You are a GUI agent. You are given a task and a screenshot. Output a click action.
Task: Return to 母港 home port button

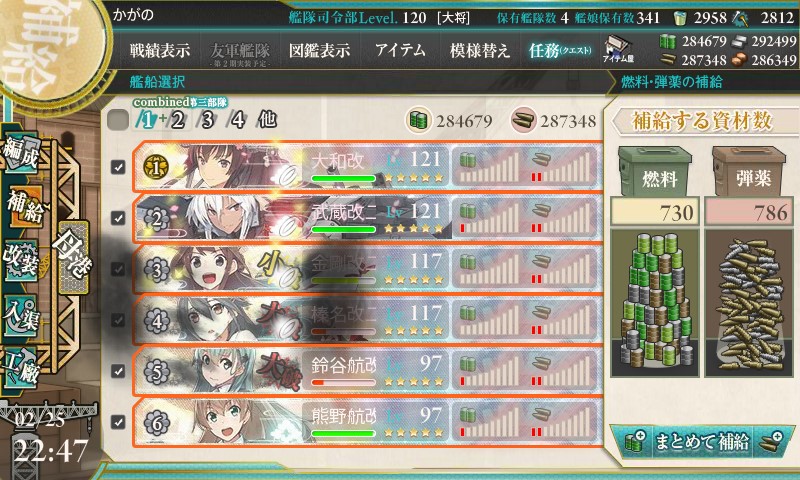coord(73,258)
